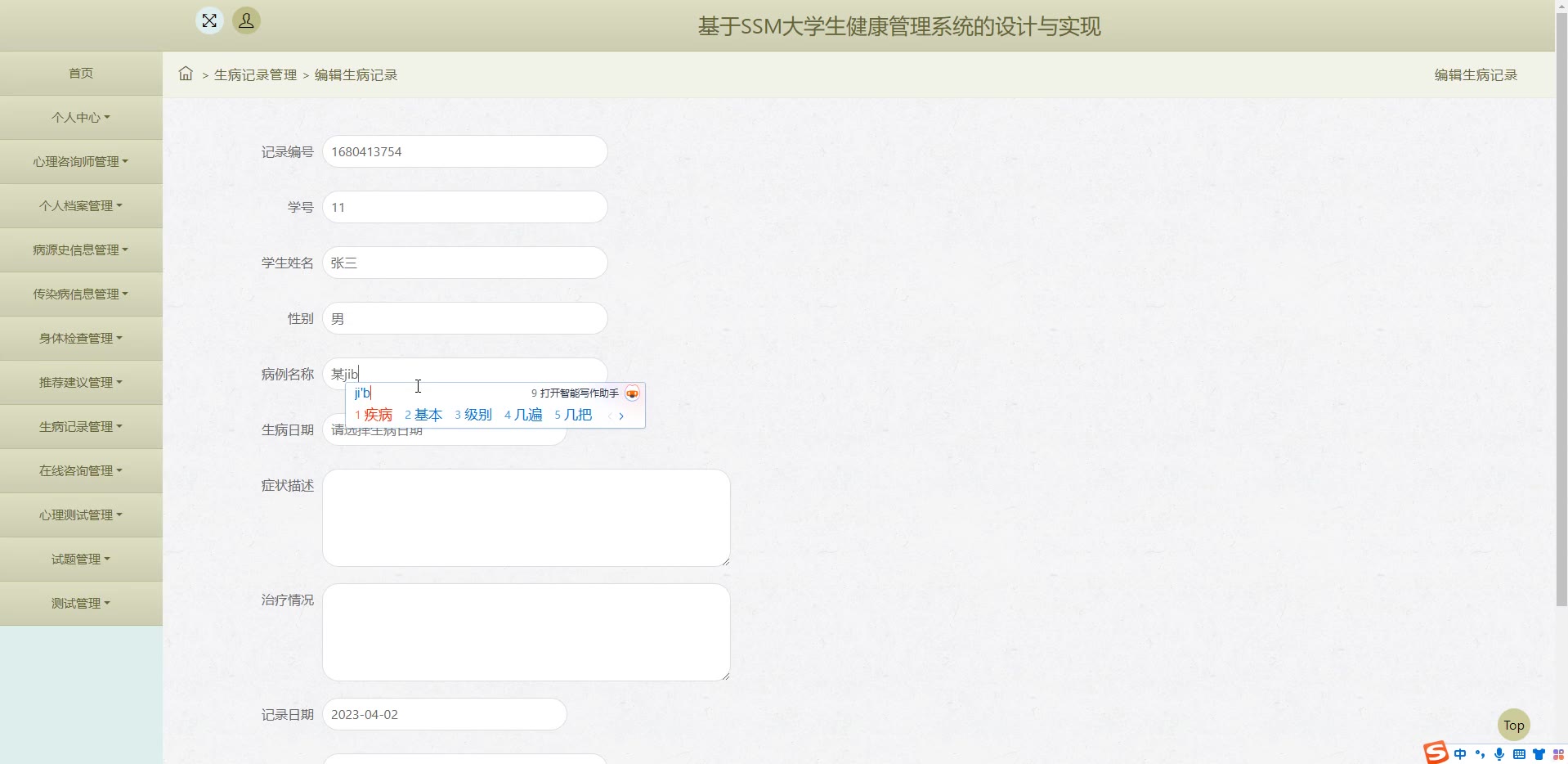Screen dimensions: 1568x764
Task: Click the 生病记录管理 breadcrumb link
Action: 255,74
